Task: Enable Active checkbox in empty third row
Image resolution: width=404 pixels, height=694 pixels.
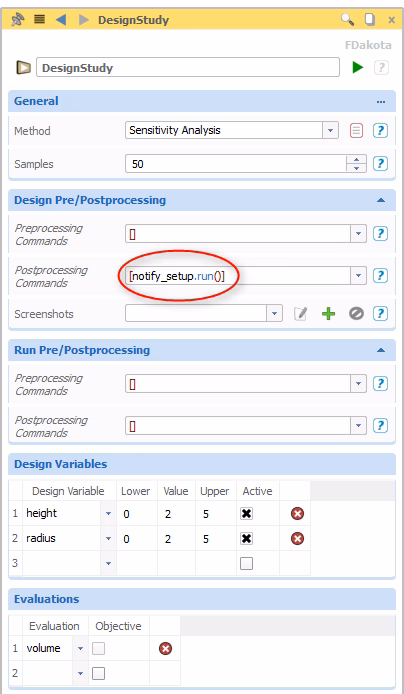Action: point(246,563)
